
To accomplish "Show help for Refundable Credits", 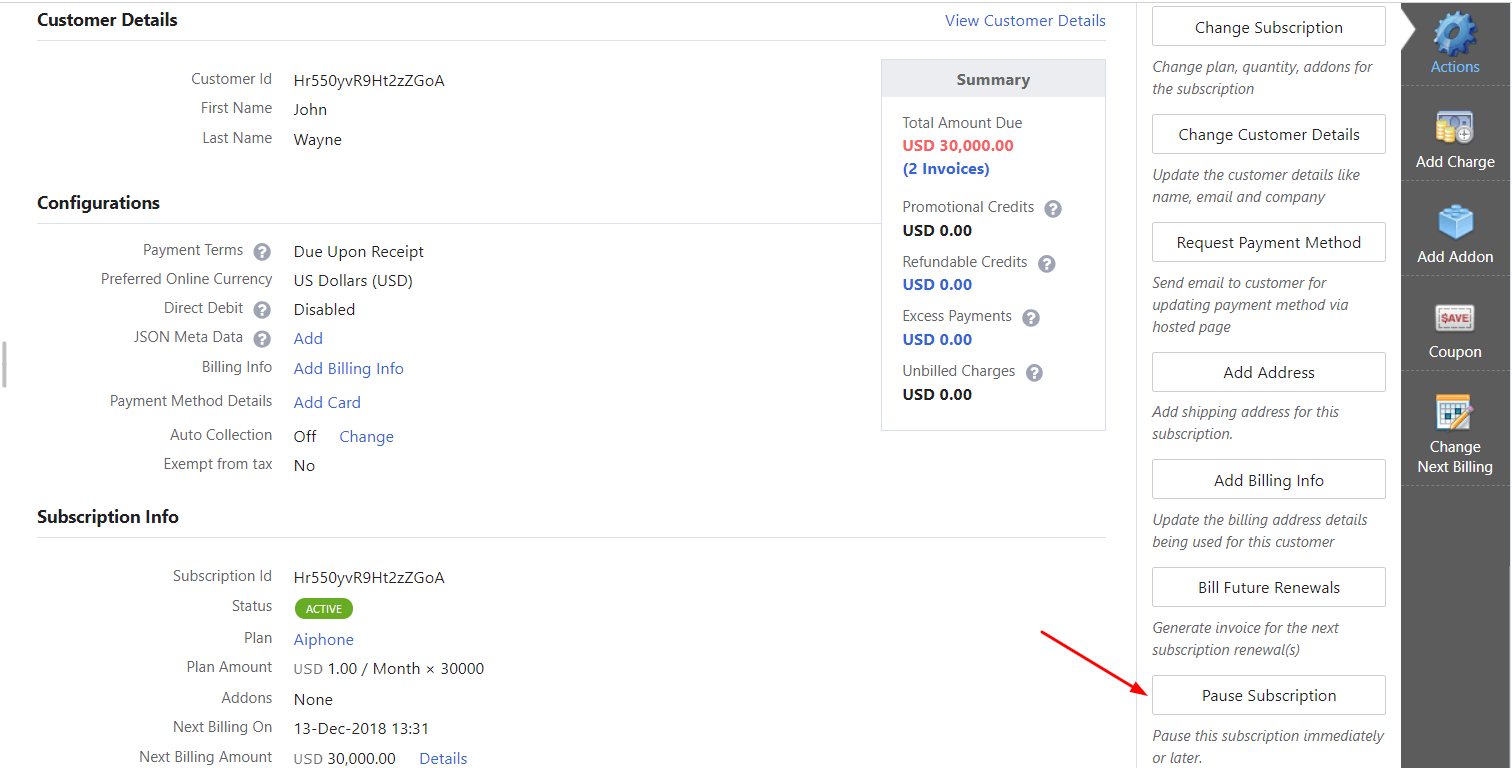I will 1047,264.
